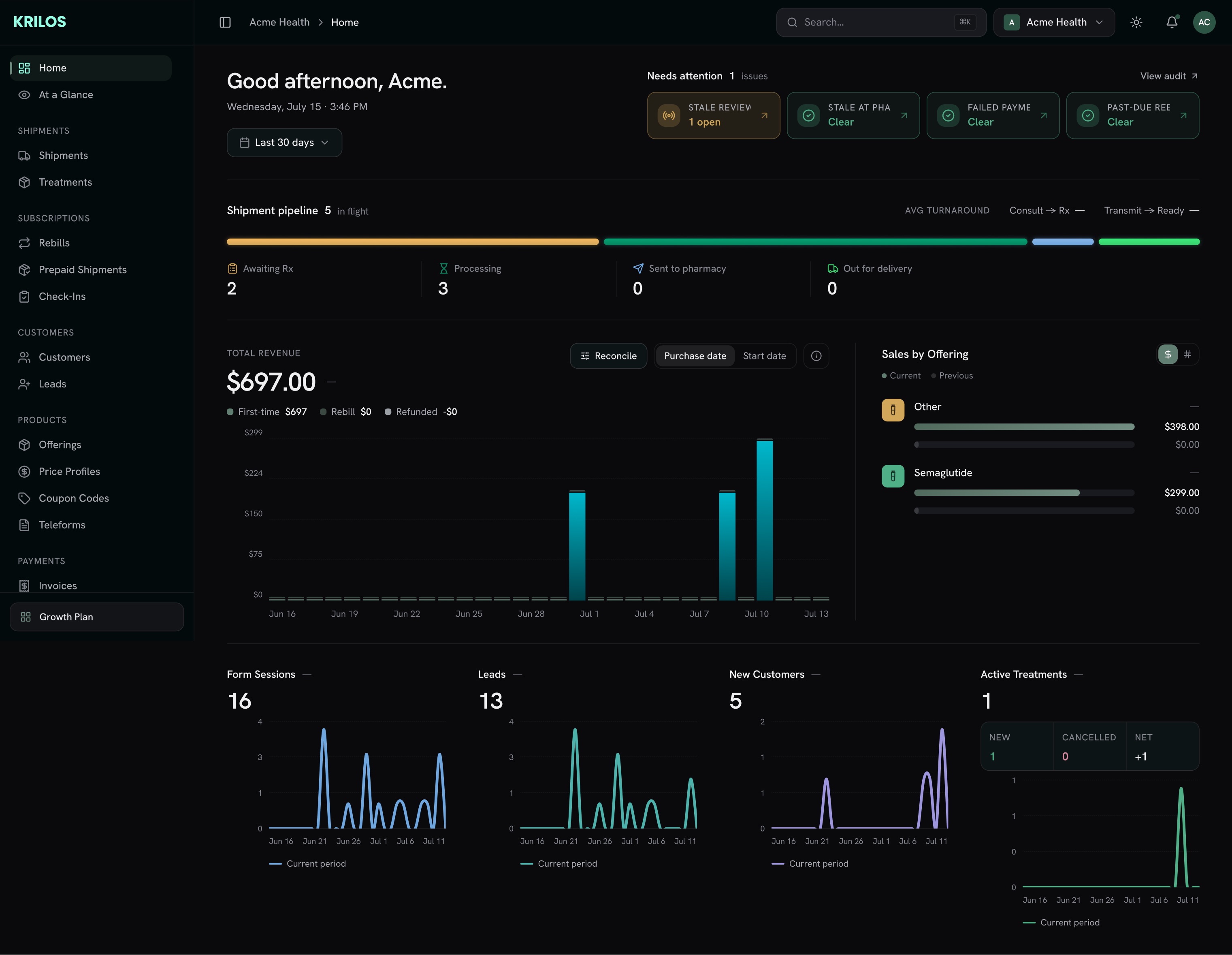This screenshot has height=955, width=1232.
Task: Click the KRILOS logo
Action: tap(40, 22)
